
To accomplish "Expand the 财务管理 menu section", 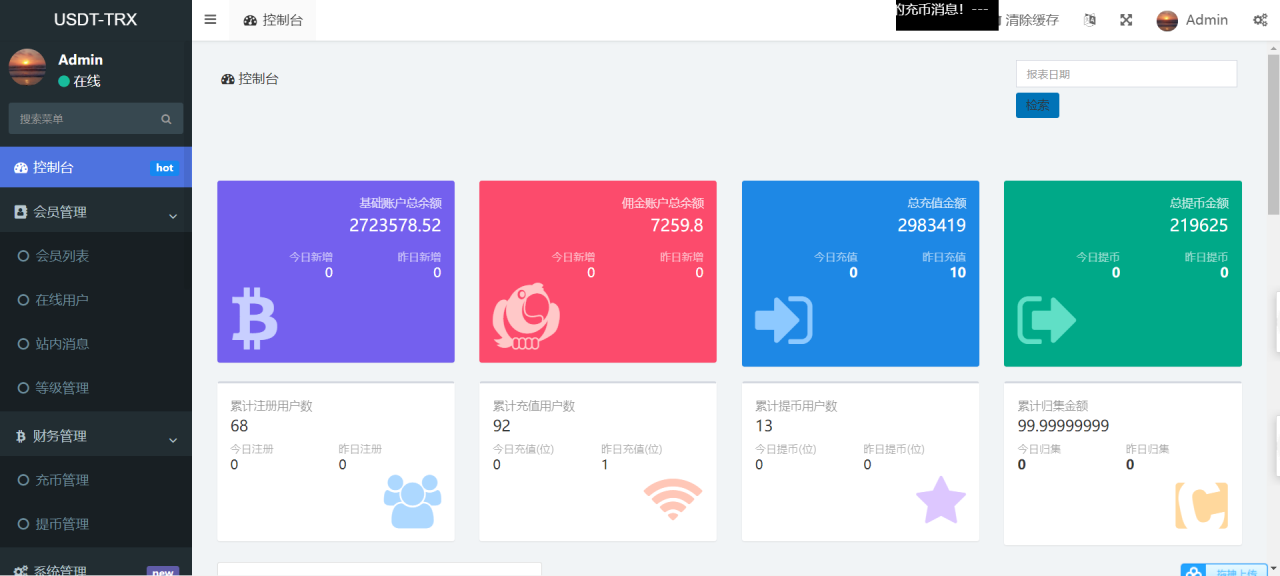I will tap(96, 434).
